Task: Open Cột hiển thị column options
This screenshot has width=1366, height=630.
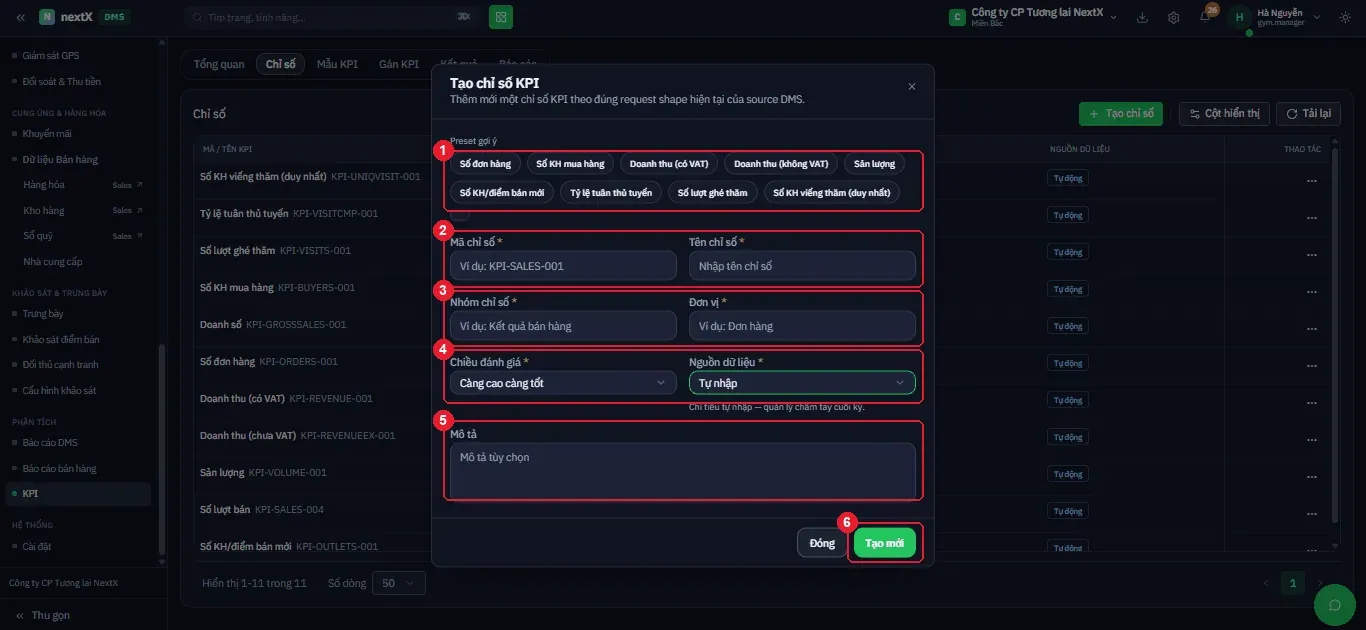Action: click(1224, 114)
